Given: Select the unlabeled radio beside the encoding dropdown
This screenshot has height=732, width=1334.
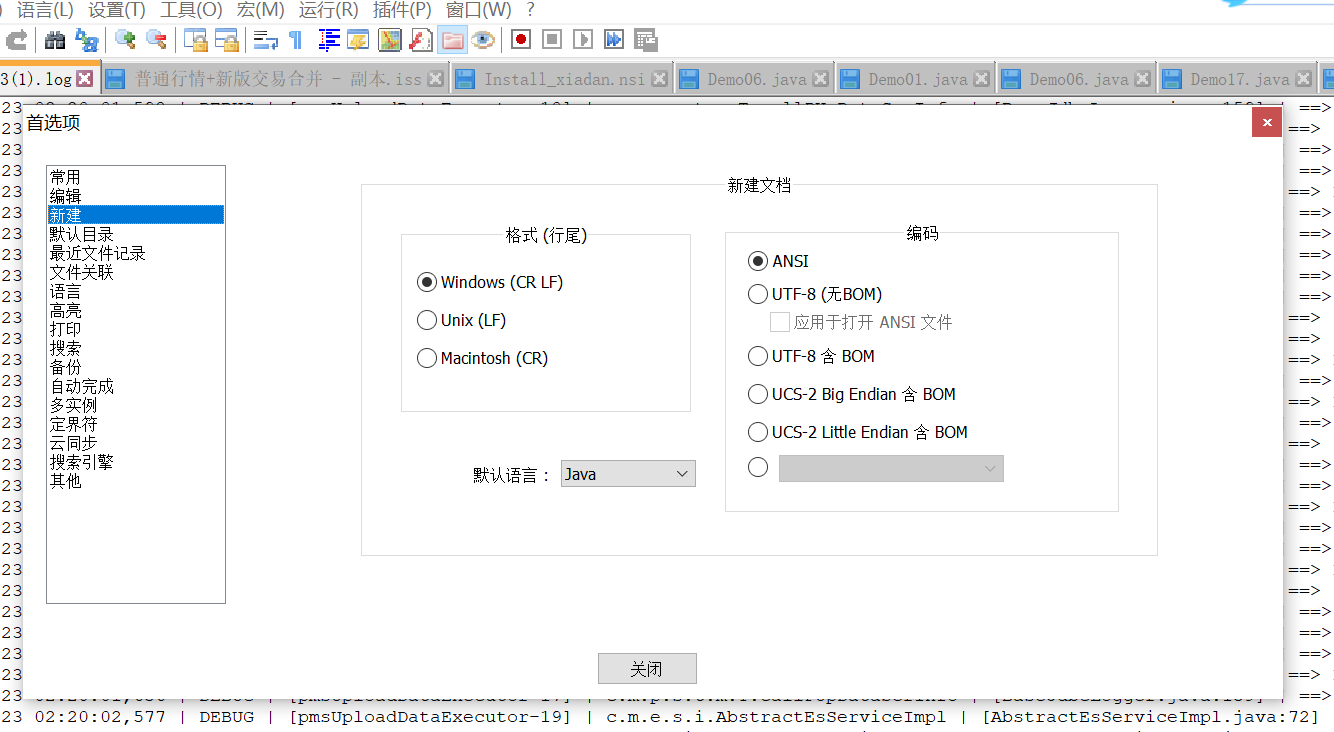Looking at the screenshot, I should (x=758, y=467).
